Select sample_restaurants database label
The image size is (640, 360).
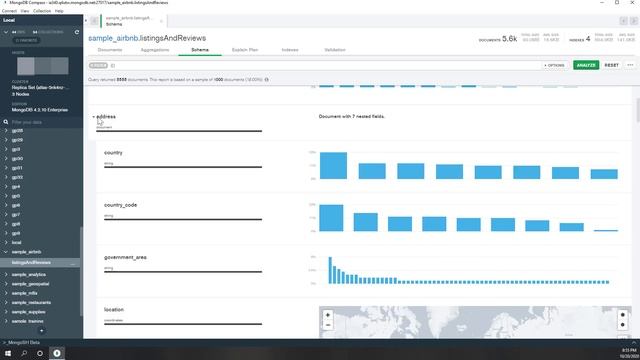pyautogui.click(x=31, y=303)
